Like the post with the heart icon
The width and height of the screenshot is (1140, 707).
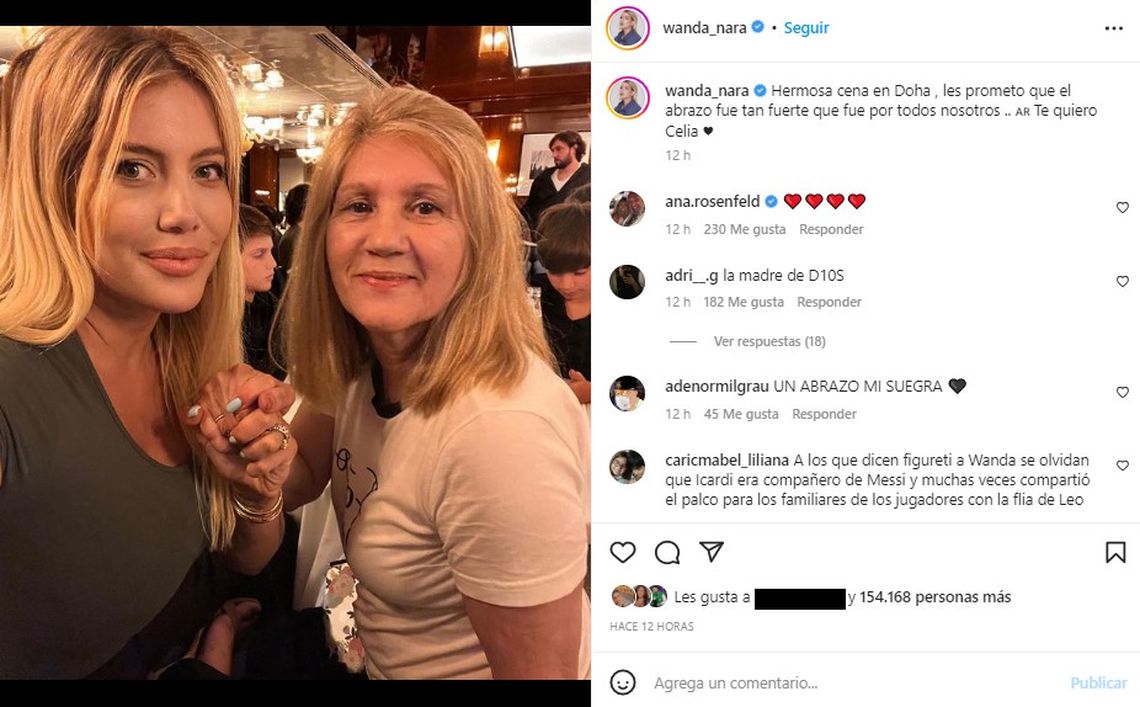pyautogui.click(x=623, y=552)
